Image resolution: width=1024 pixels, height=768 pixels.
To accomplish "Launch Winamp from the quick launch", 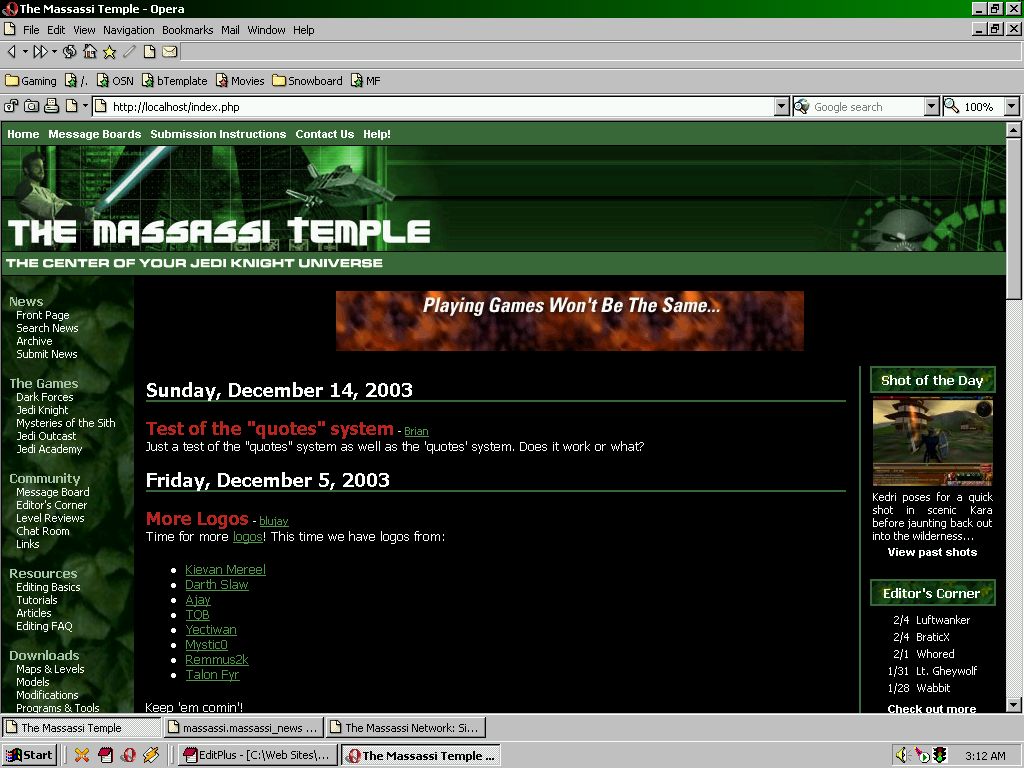I will click(x=151, y=755).
